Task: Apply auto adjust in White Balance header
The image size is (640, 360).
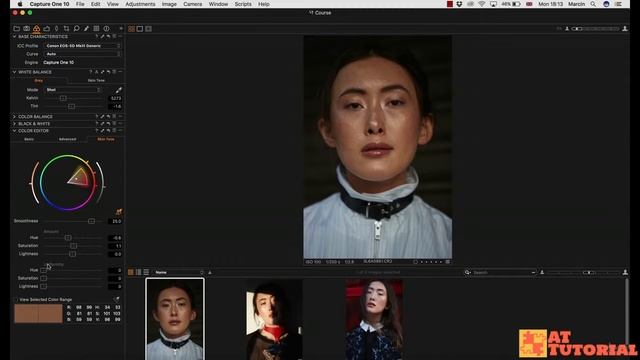Action: coord(97,72)
